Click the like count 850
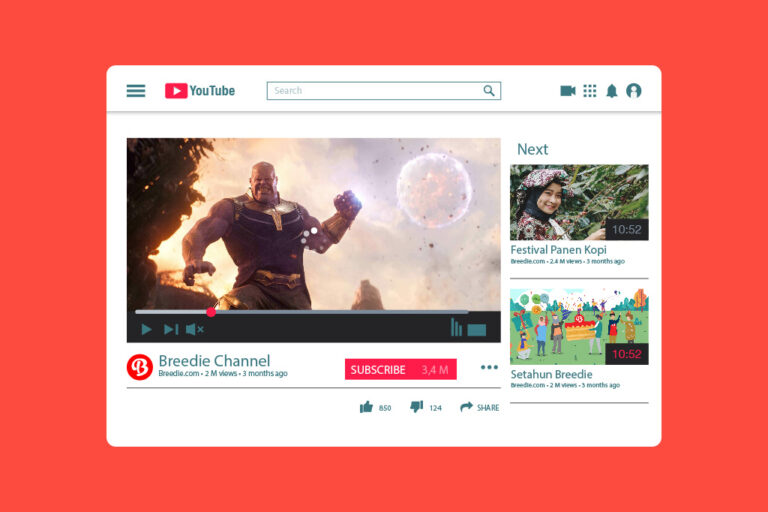Screen dimensions: 768x512 click(385, 408)
